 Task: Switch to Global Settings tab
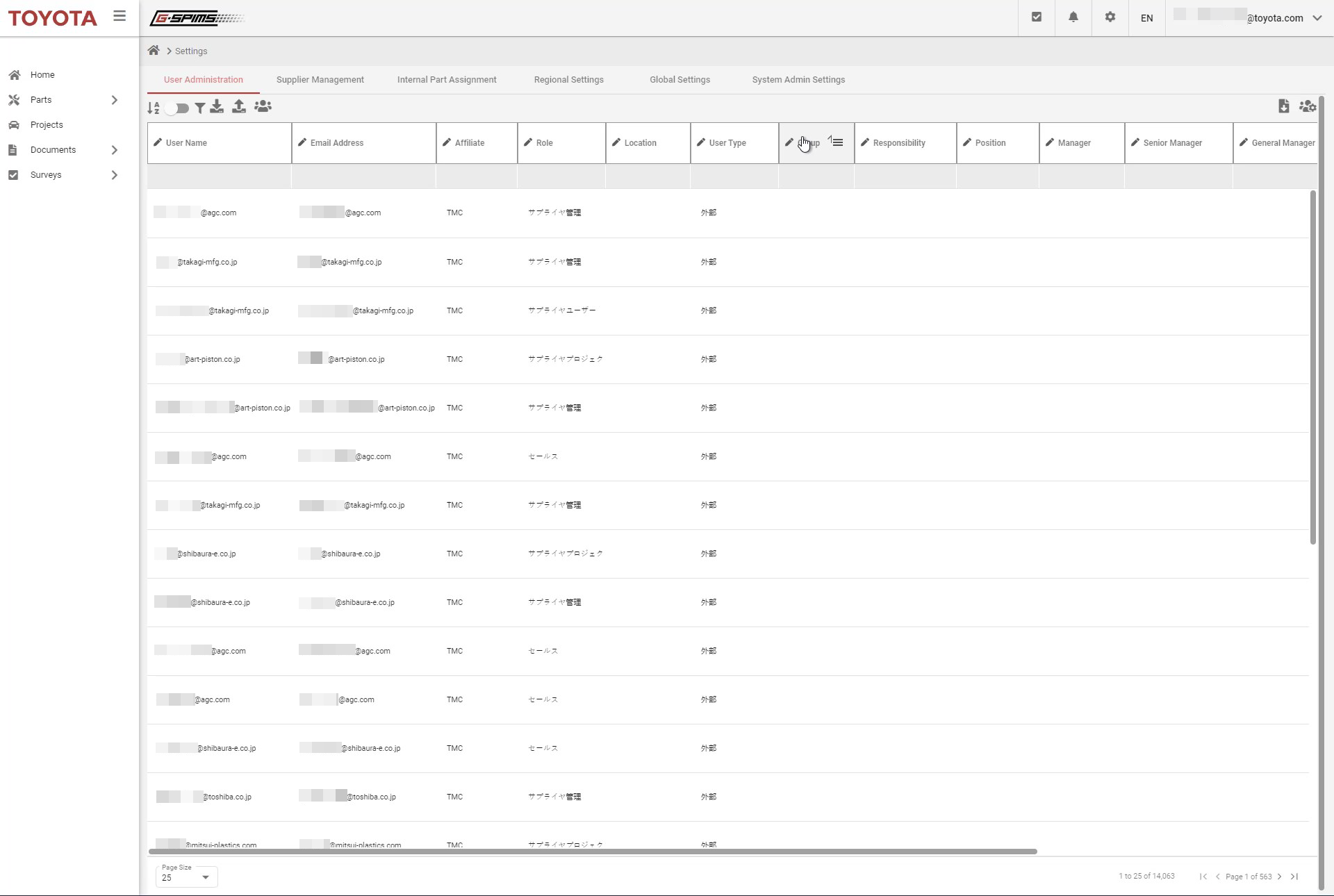point(679,80)
